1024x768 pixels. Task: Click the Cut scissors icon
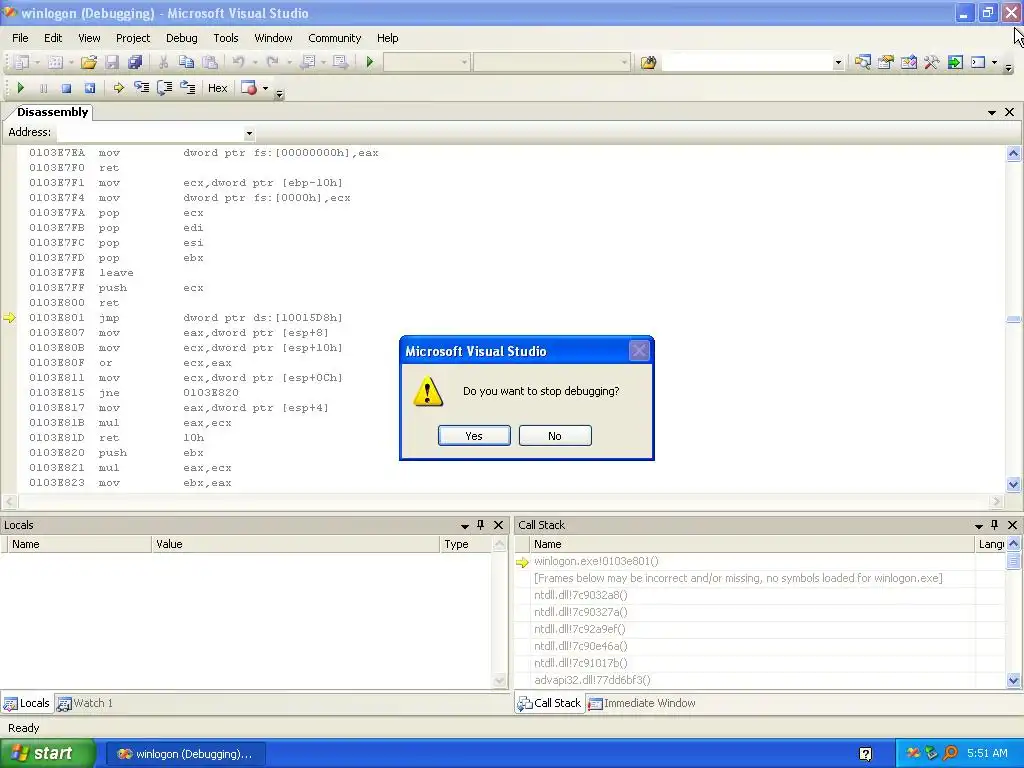tap(163, 62)
